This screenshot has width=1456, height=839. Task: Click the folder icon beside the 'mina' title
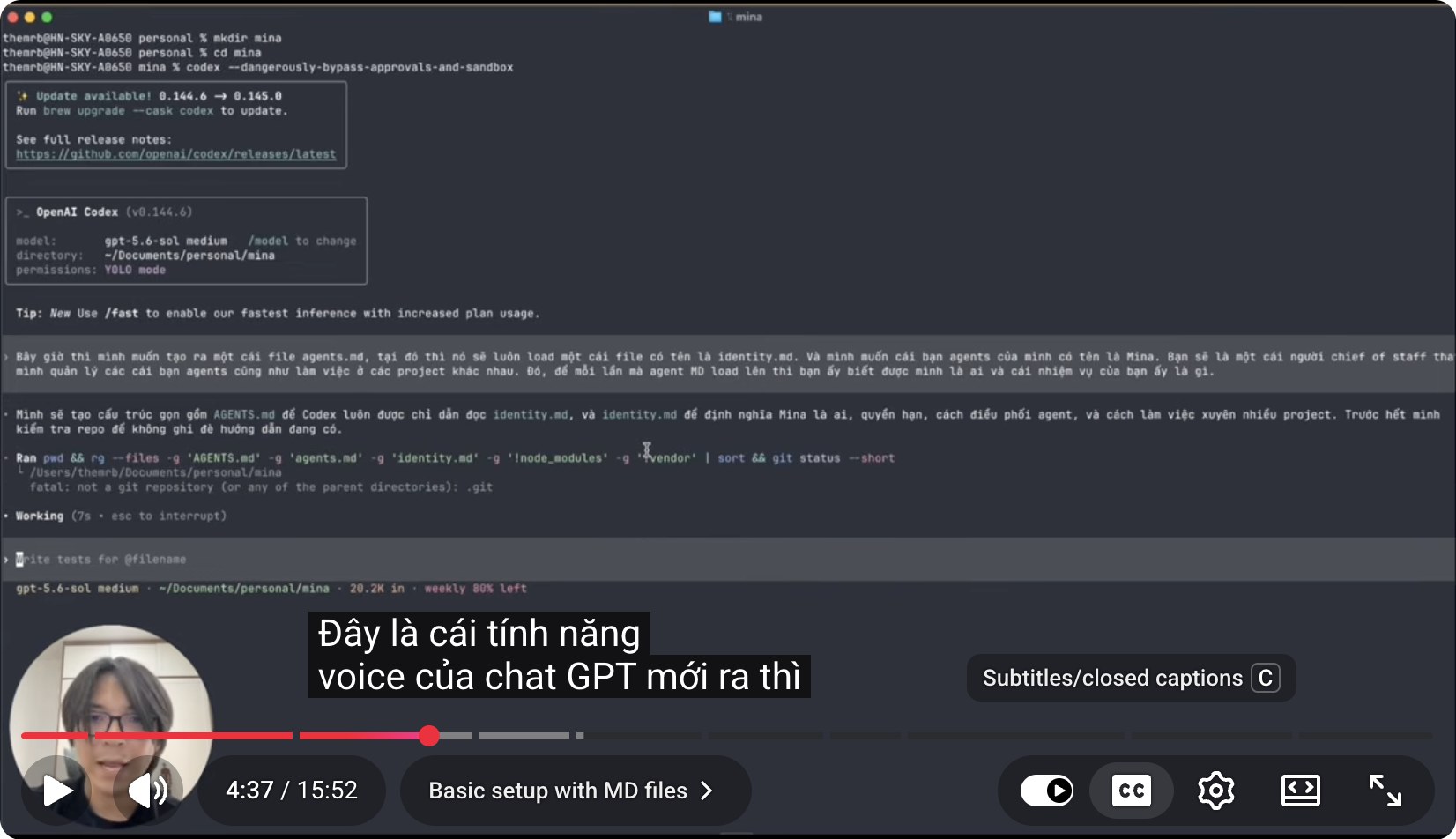(x=715, y=17)
